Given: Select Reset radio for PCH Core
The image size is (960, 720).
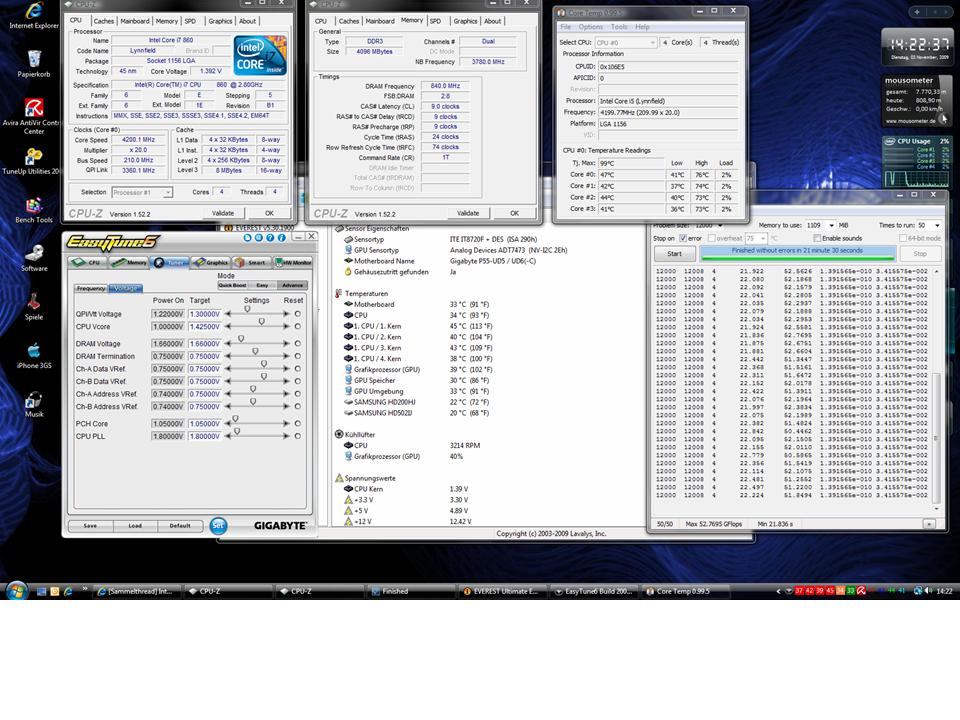Looking at the screenshot, I should point(298,424).
